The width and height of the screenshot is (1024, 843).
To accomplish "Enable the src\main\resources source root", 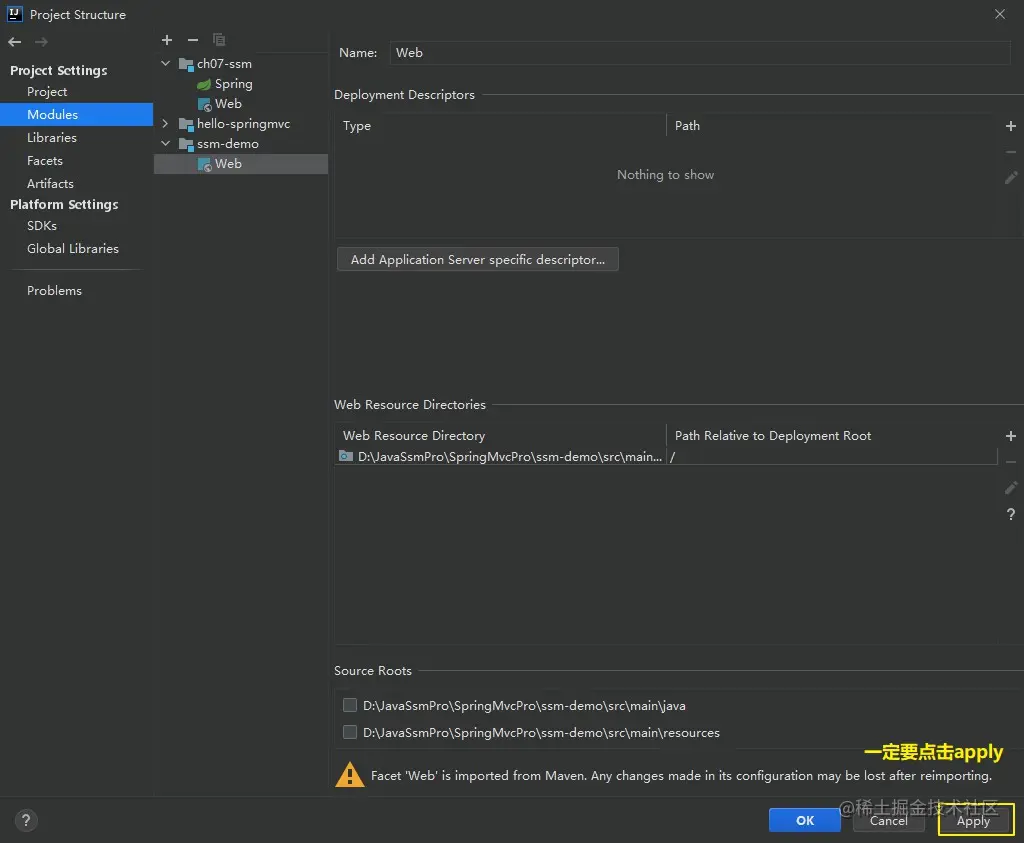I will [350, 732].
